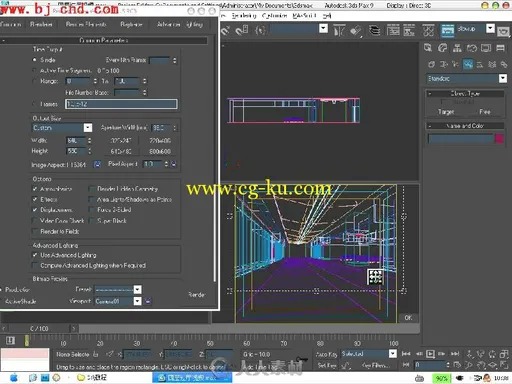Open the Modify panel tab icon
Image resolution: width=512 pixels, height=384 pixels.
coord(443,48)
